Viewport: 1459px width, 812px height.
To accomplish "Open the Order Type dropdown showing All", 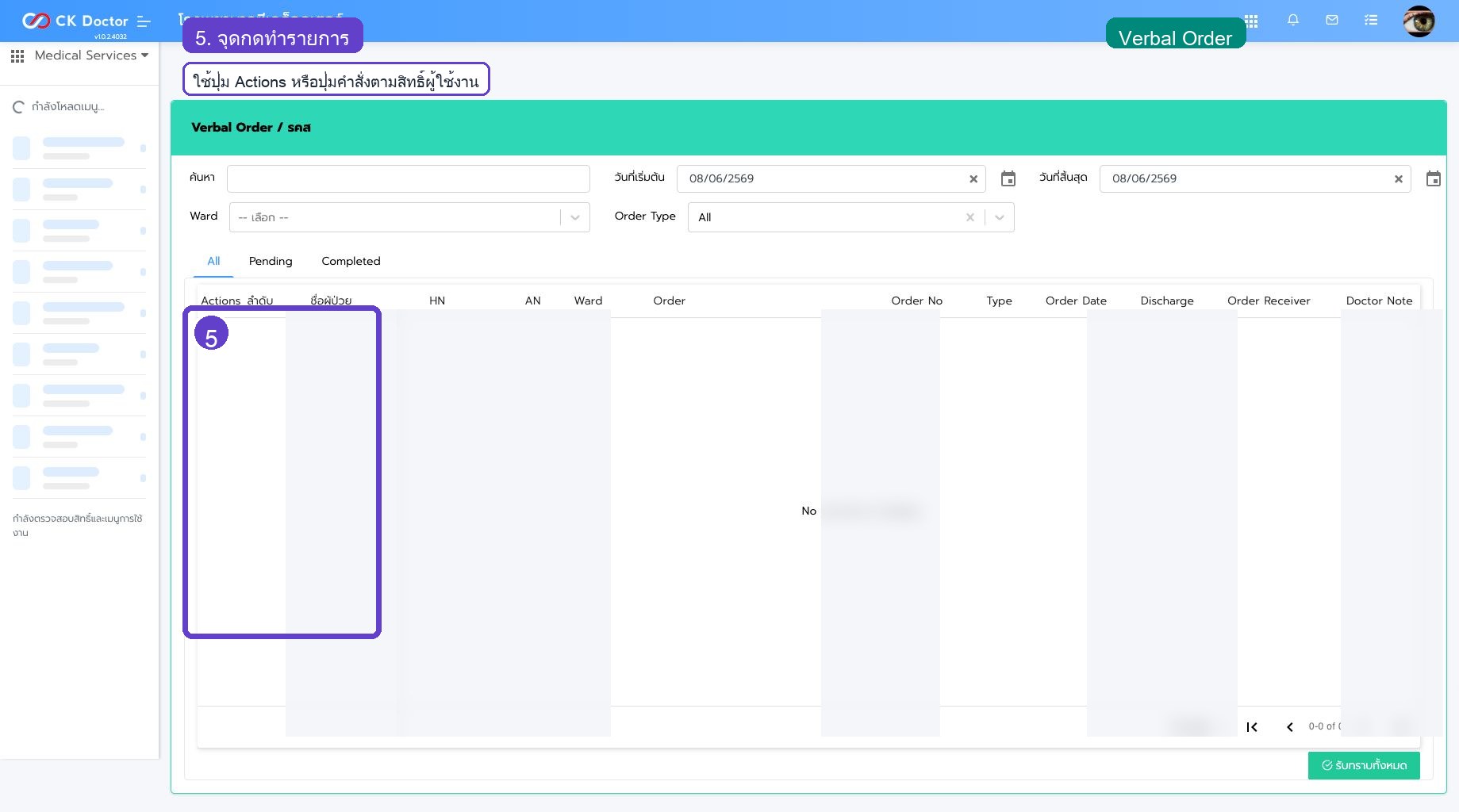I will point(850,217).
